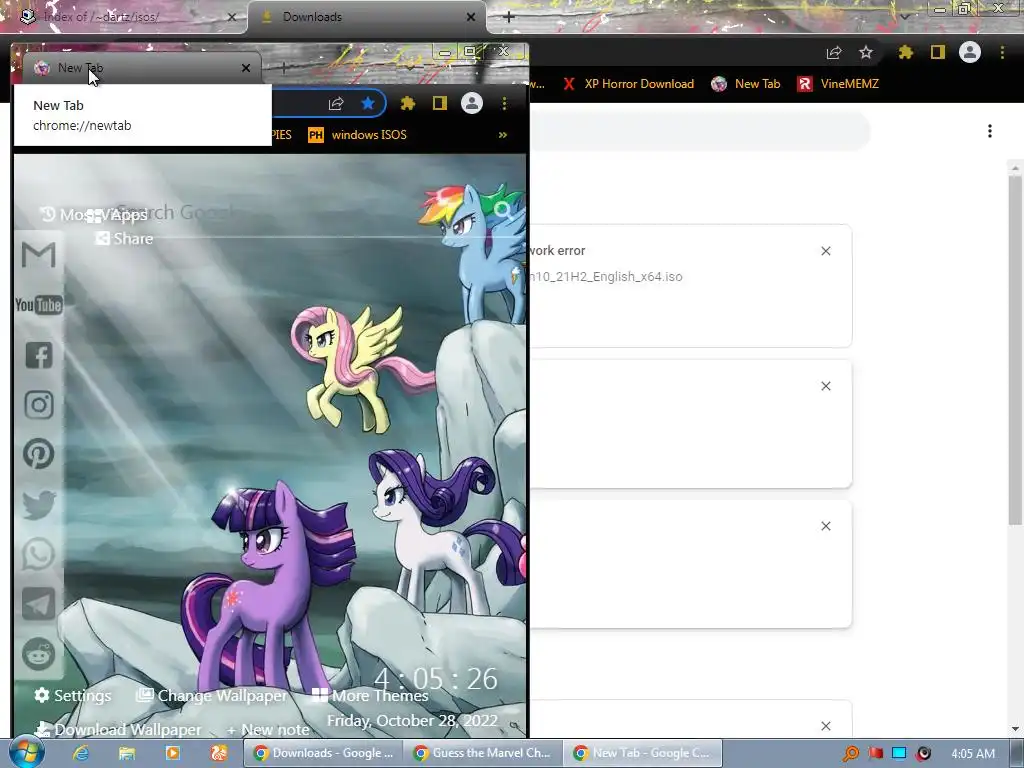Click share icon in Downloads window toolbar

tap(834, 52)
